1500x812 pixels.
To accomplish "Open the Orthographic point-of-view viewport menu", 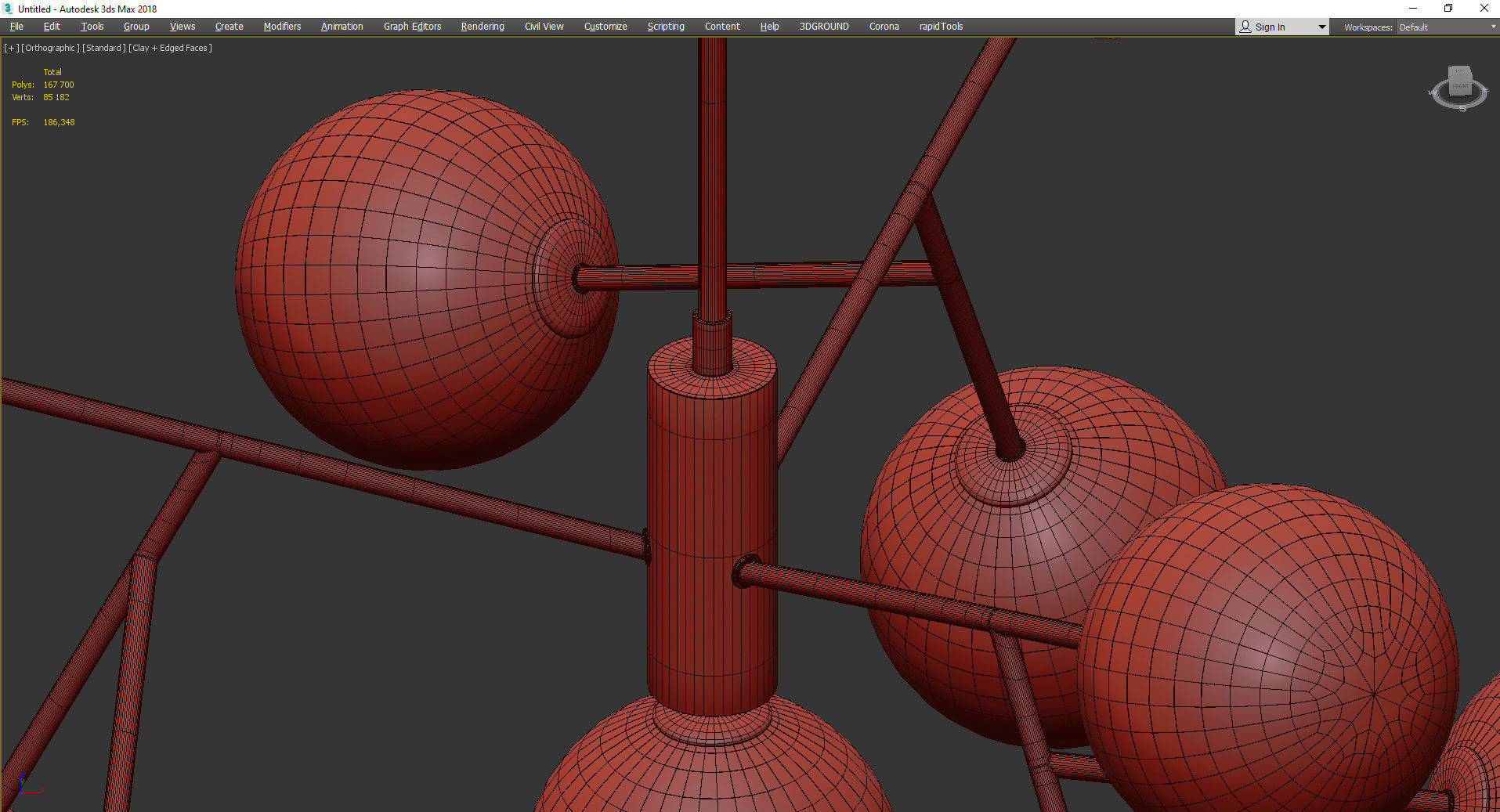I will pos(50,48).
